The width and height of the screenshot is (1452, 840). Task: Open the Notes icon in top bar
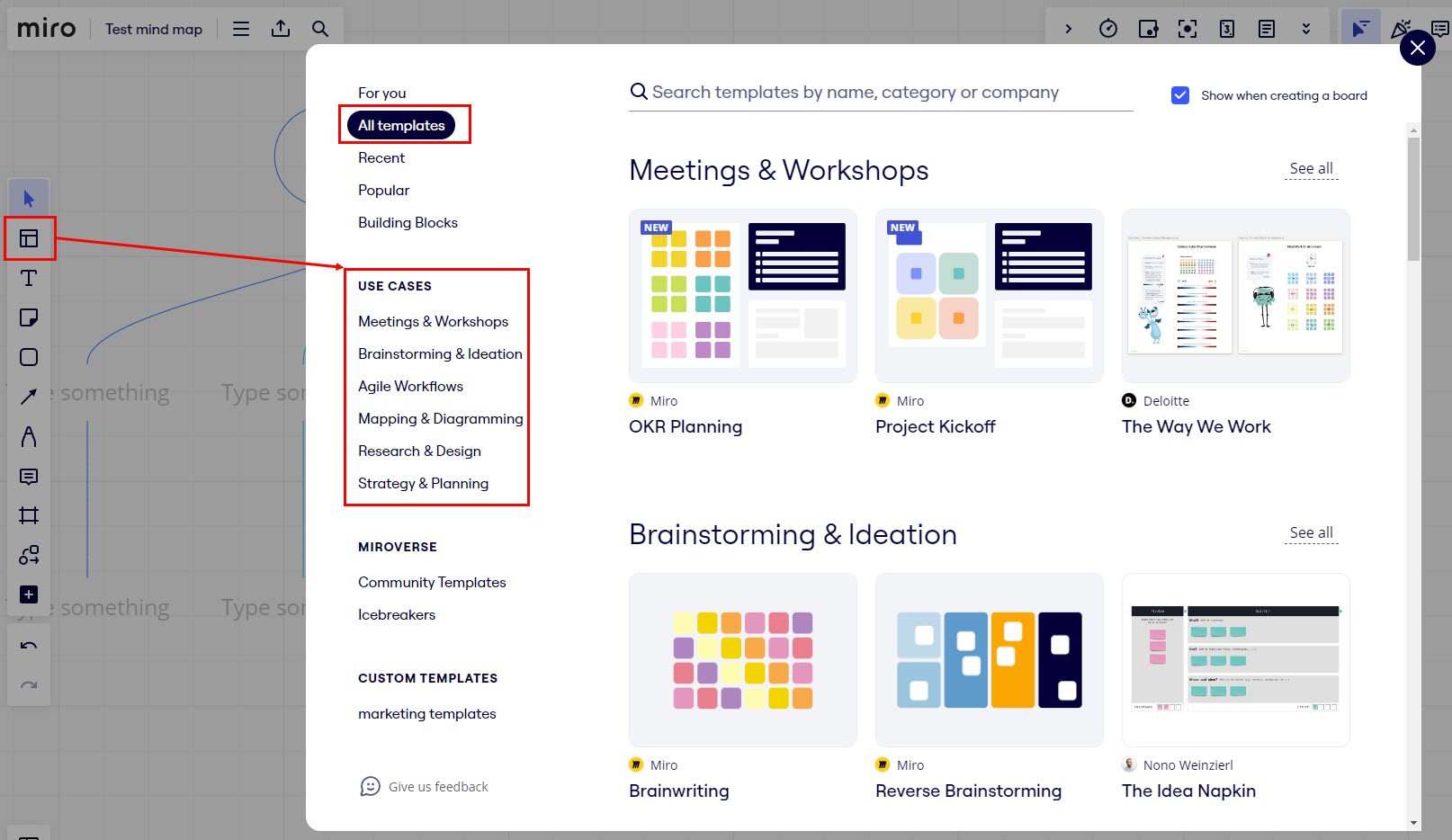(1267, 29)
